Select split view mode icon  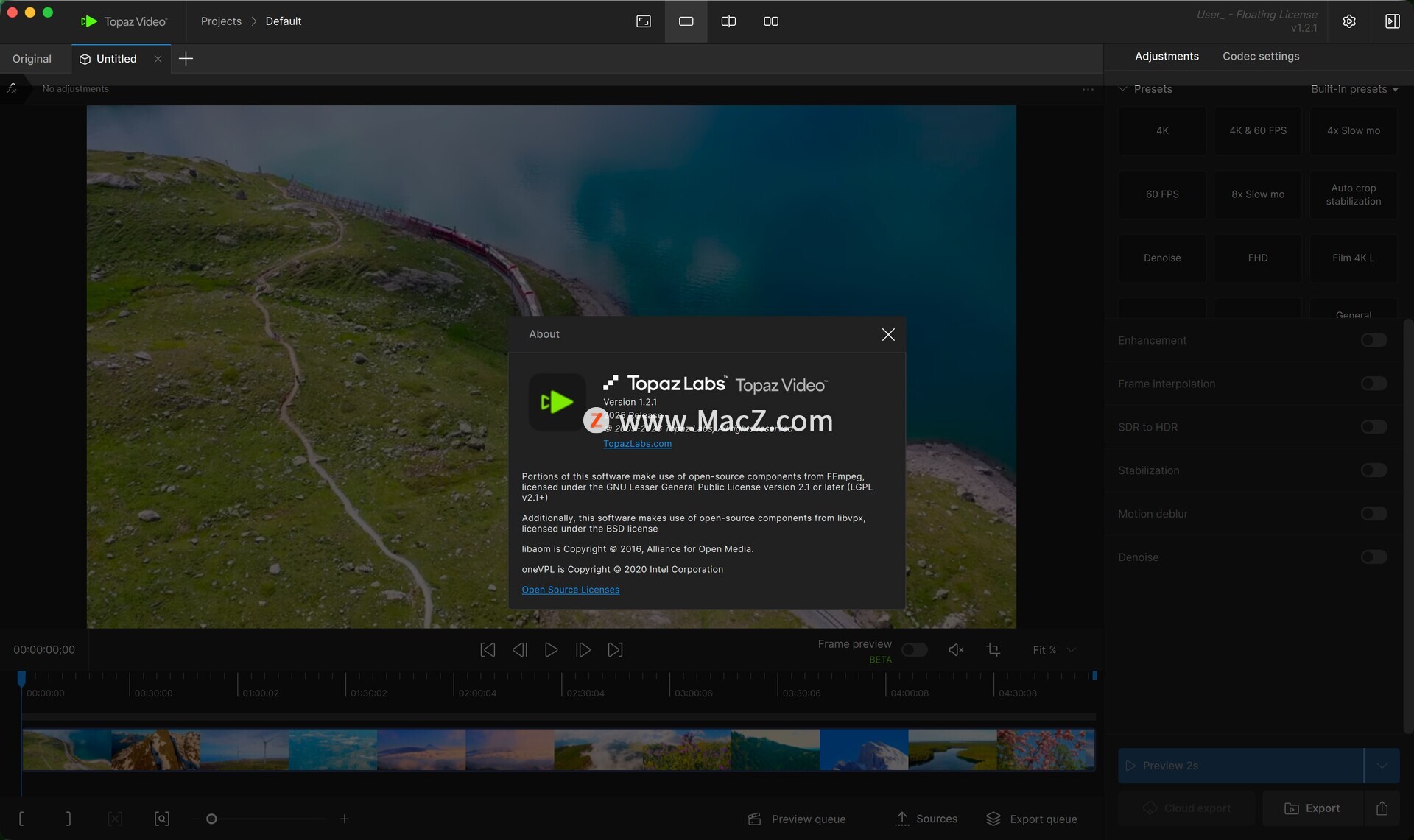point(728,21)
